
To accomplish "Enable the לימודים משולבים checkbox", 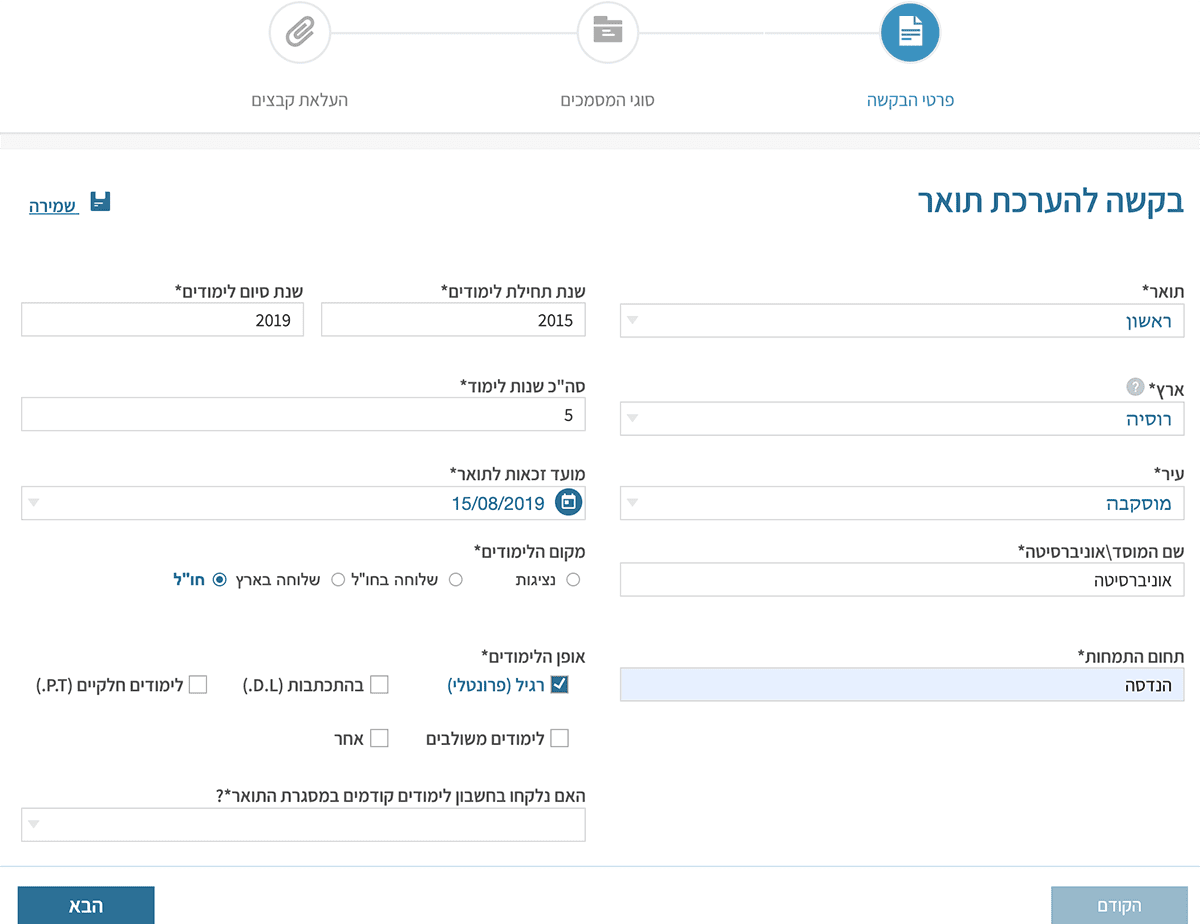I will click(559, 739).
